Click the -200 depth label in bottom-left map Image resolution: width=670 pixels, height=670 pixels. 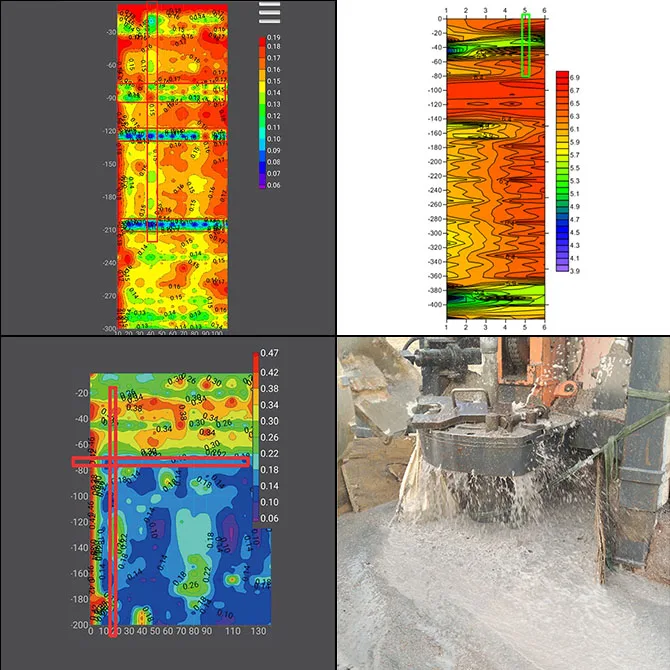79,625
